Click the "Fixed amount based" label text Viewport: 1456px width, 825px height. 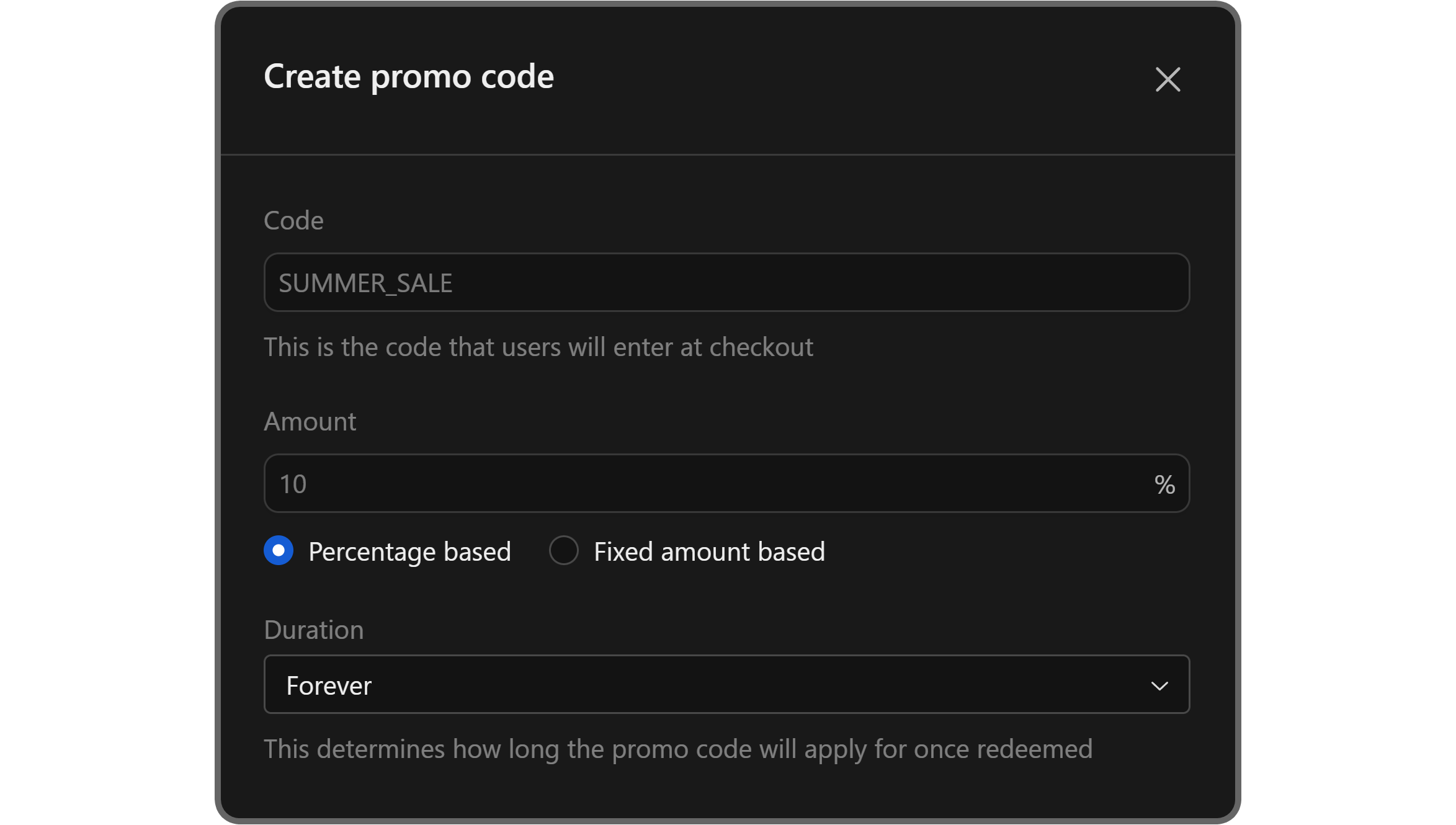[x=709, y=551]
